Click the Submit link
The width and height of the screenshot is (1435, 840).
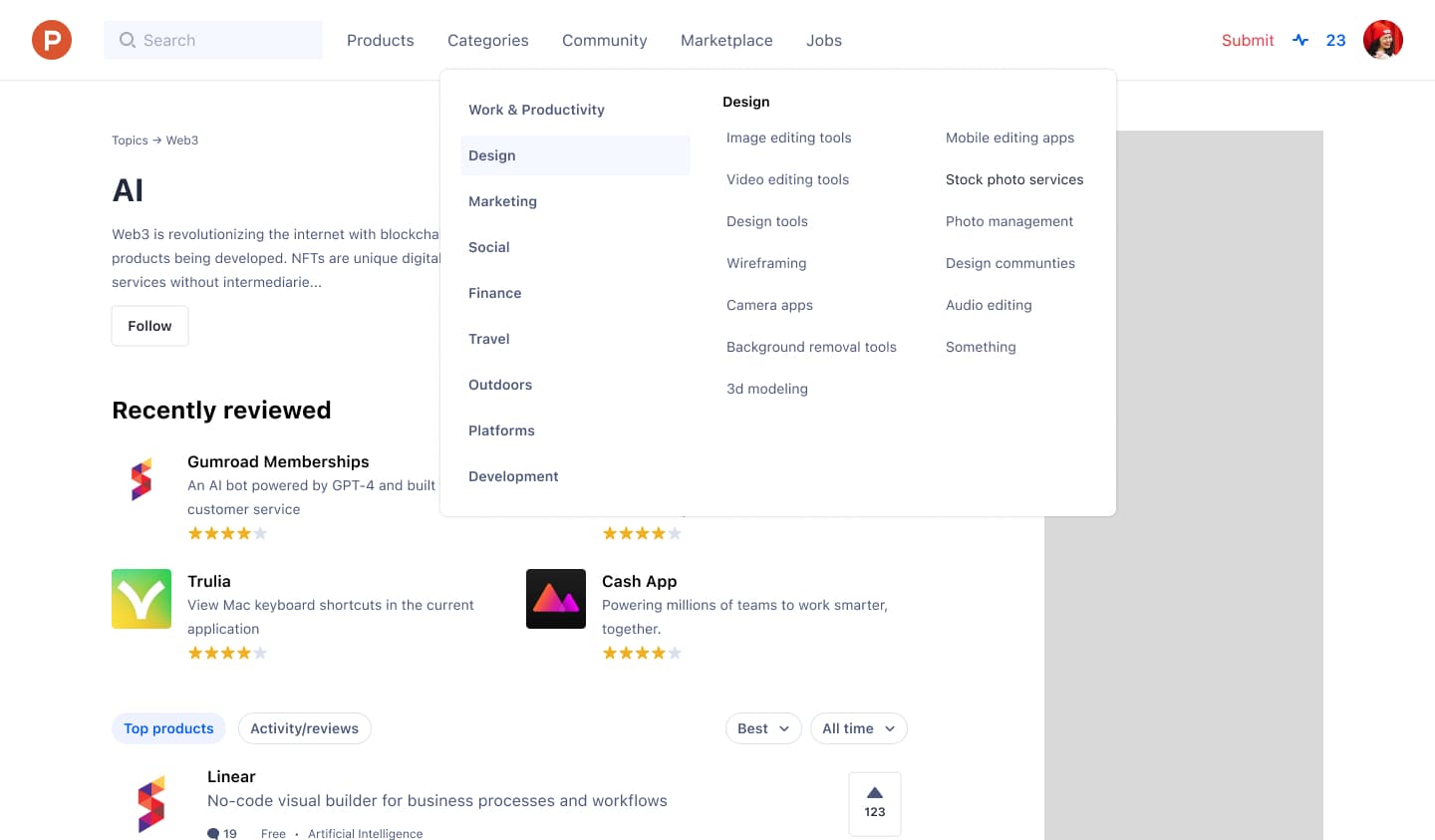(1248, 40)
